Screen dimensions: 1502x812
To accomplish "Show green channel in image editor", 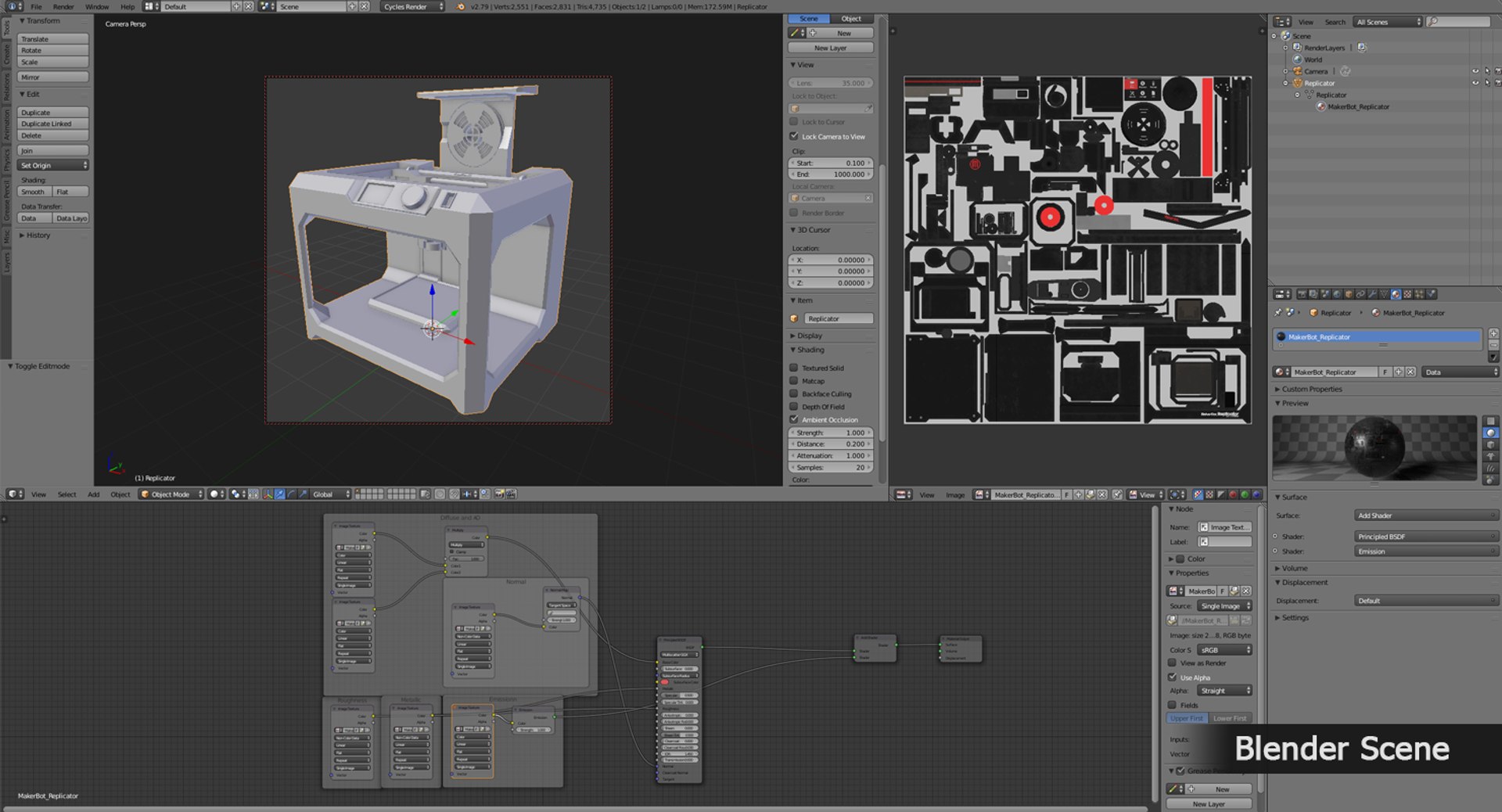I will coord(1245,494).
